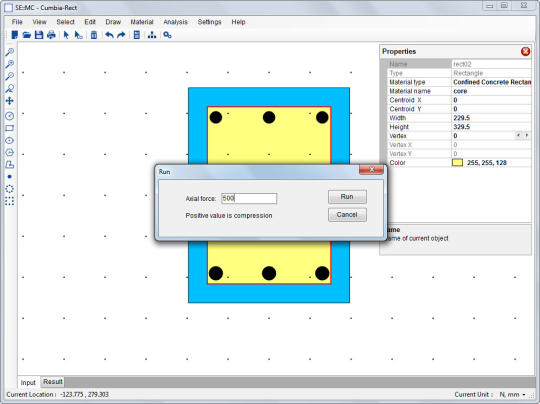Open the Edit menu
This screenshot has width=540, height=404.
90,22
